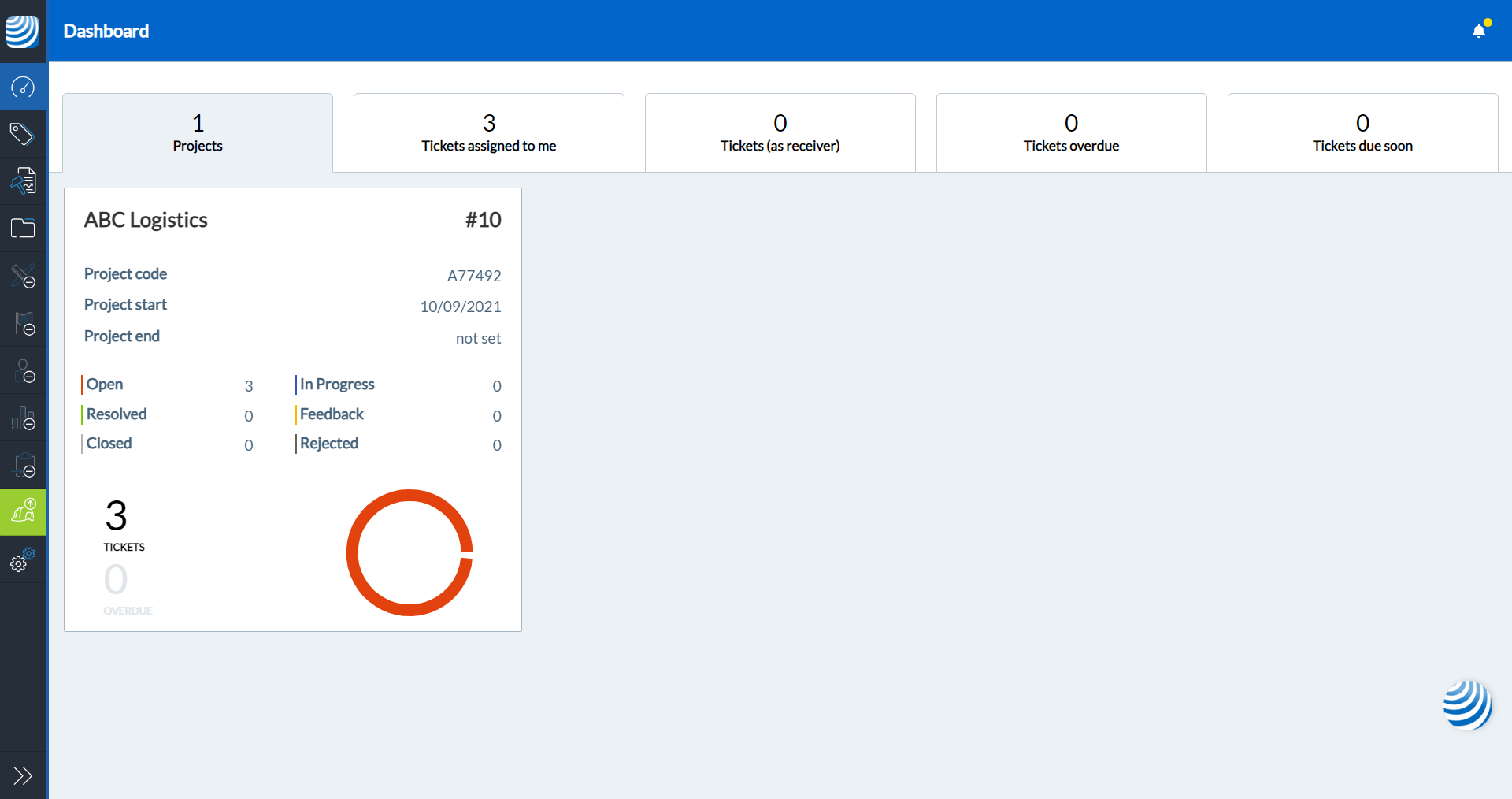The width and height of the screenshot is (1512, 799).
Task: Expand the sidebar with double chevron
Action: point(23,775)
